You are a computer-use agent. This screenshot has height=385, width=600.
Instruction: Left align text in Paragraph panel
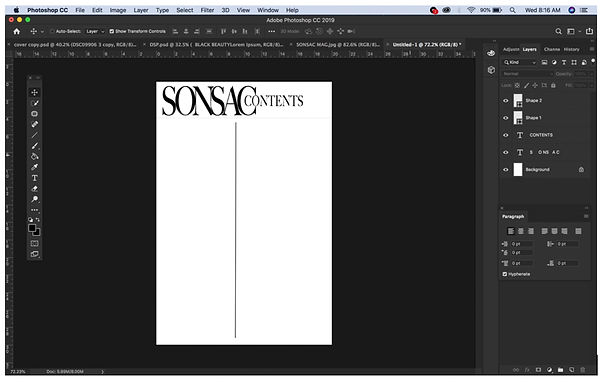pos(511,231)
